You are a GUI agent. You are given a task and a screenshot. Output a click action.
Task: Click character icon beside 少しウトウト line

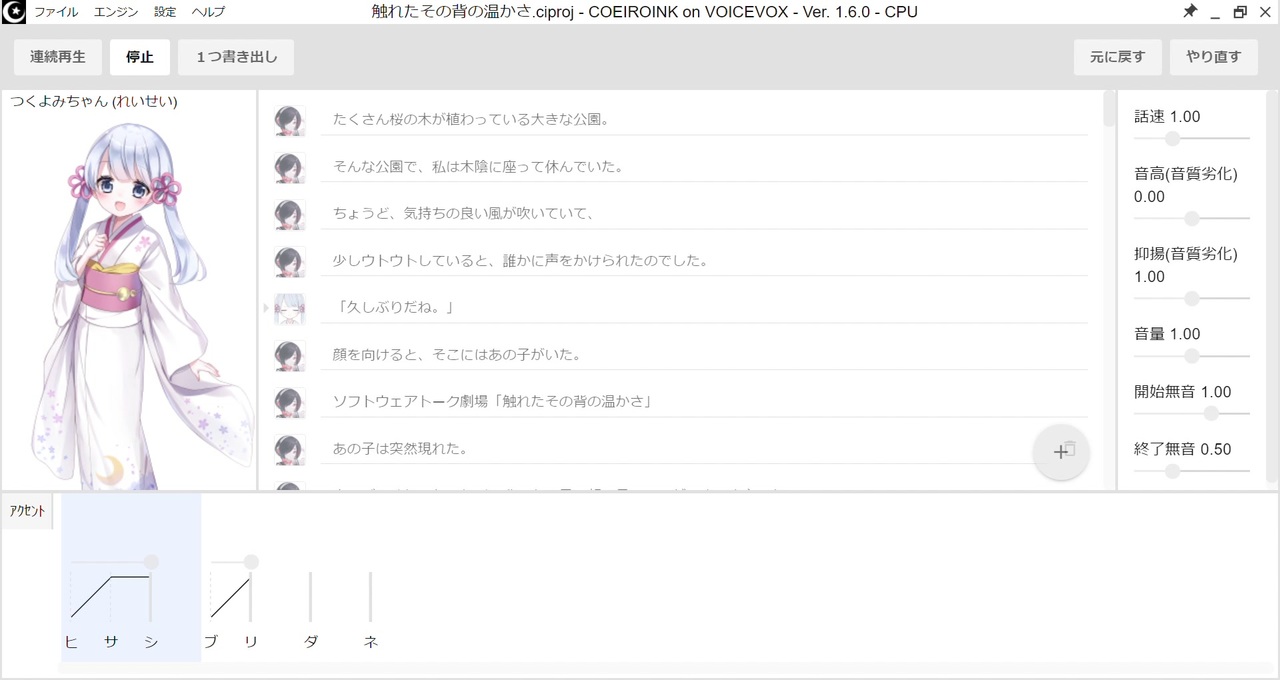[289, 261]
